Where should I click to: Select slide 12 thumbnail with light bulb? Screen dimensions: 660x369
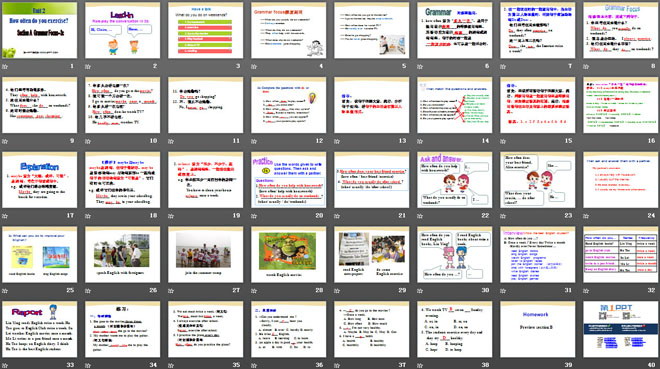tap(289, 105)
